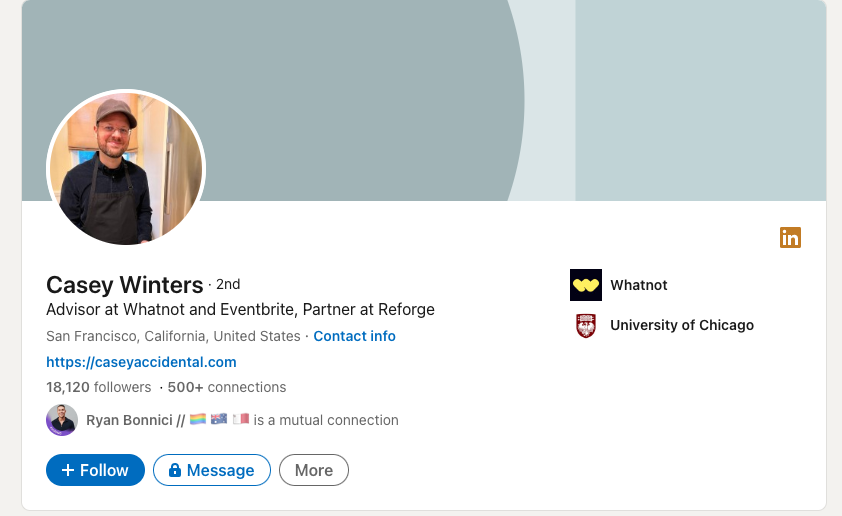The height and width of the screenshot is (516, 842).
Task: Follow Casey Winters
Action: (95, 470)
